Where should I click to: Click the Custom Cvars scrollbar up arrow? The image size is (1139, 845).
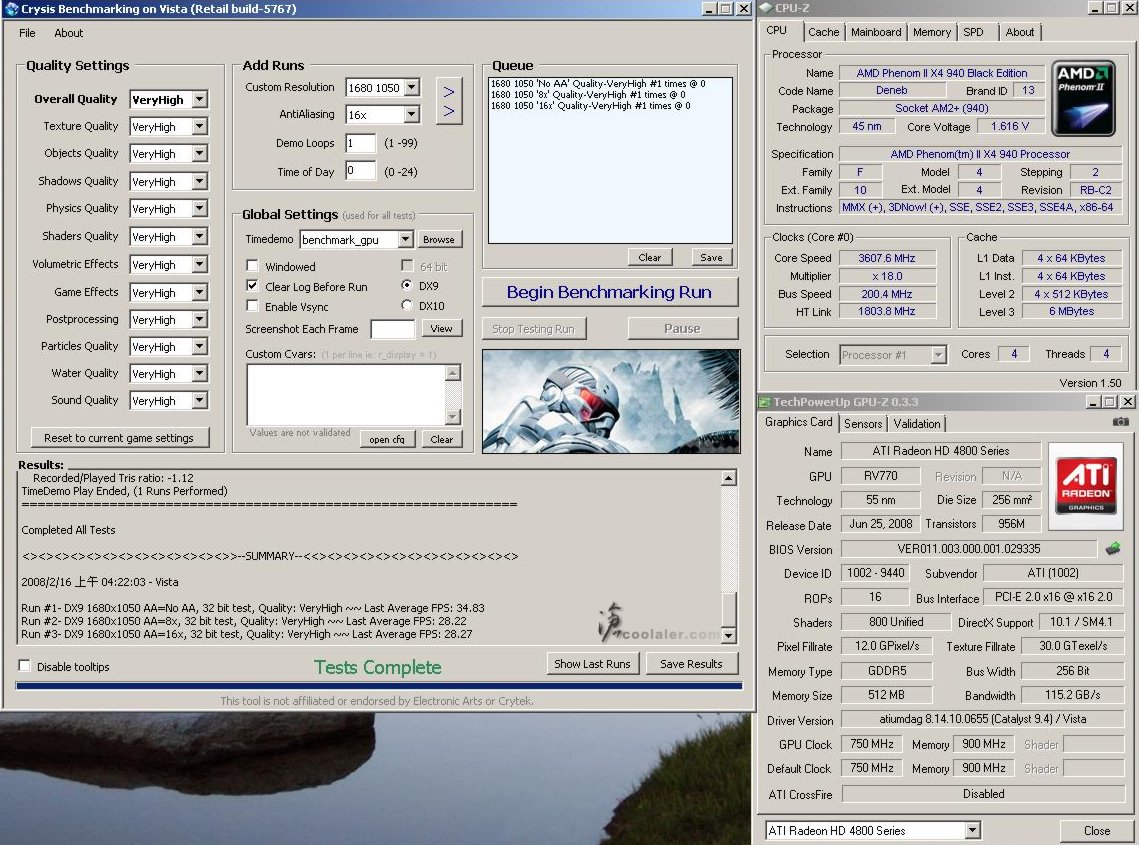pyautogui.click(x=453, y=373)
